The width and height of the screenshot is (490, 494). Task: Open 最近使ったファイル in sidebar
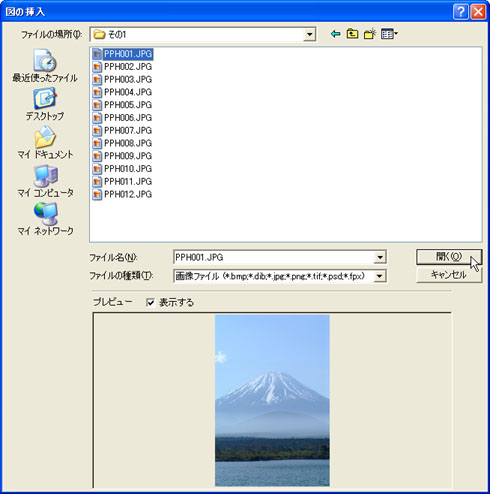[45, 66]
